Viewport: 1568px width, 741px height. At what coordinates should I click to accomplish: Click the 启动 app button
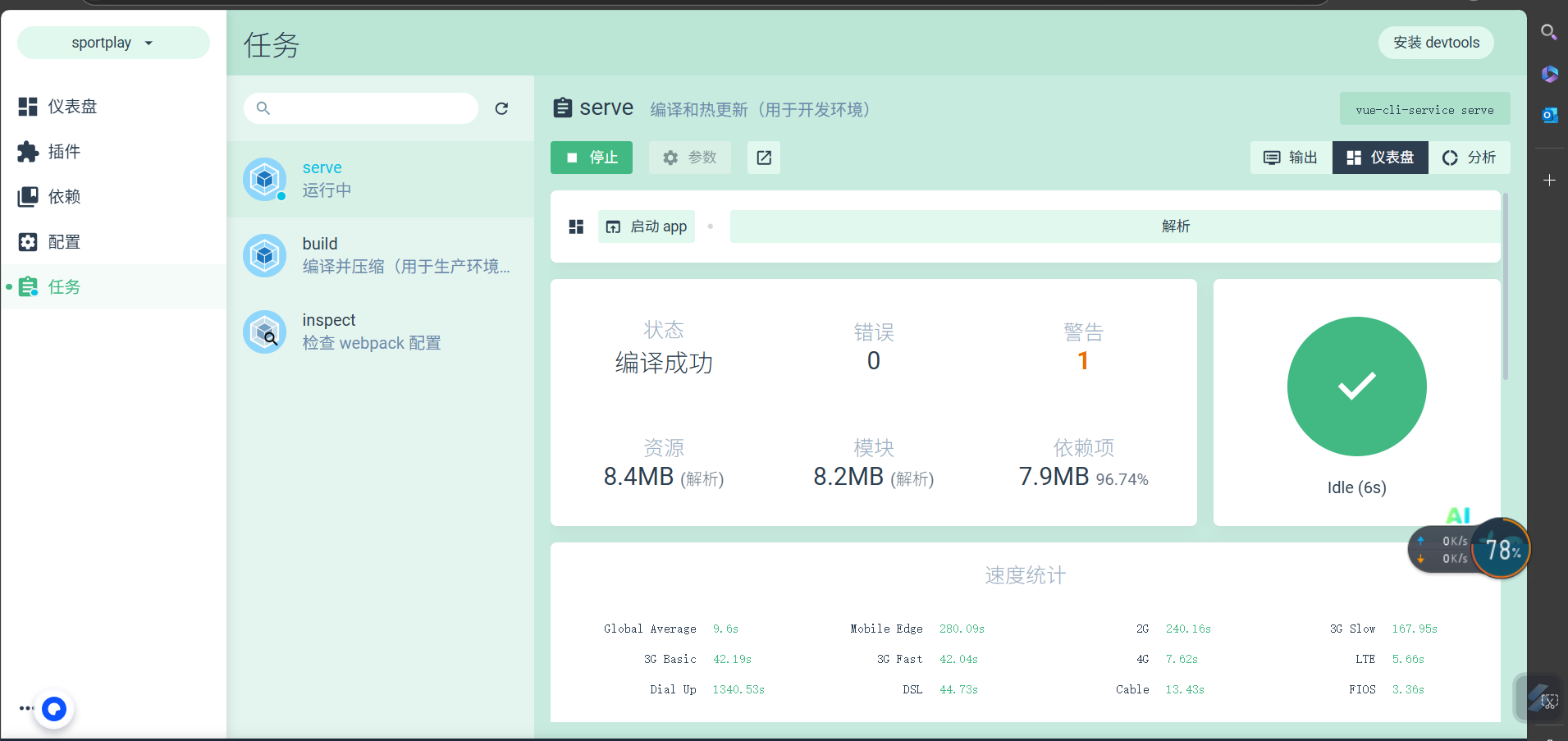[647, 226]
